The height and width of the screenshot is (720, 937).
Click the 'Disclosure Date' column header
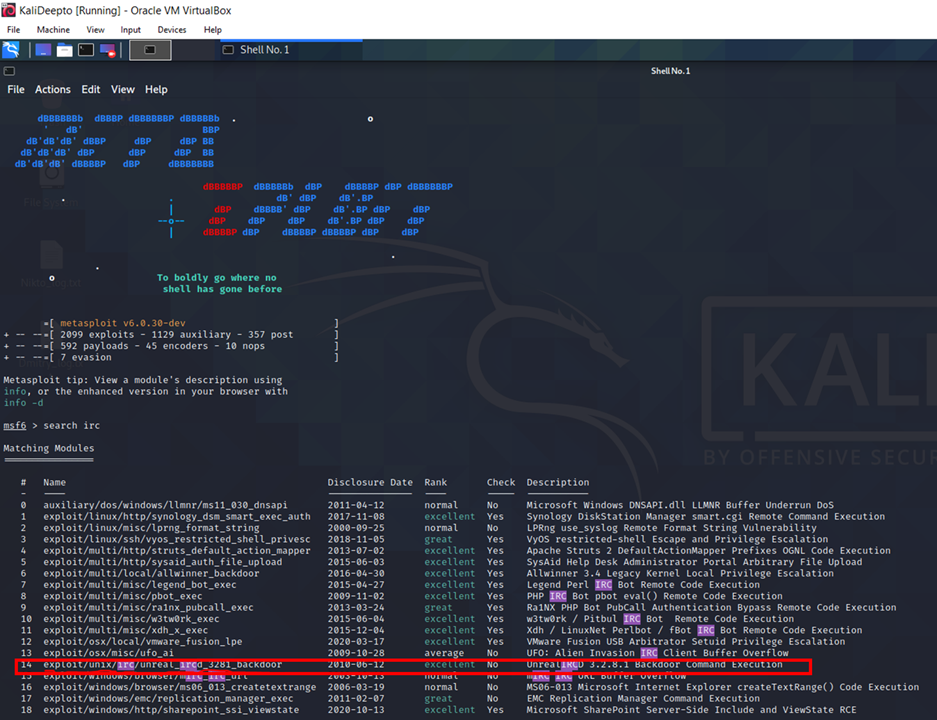[370, 482]
